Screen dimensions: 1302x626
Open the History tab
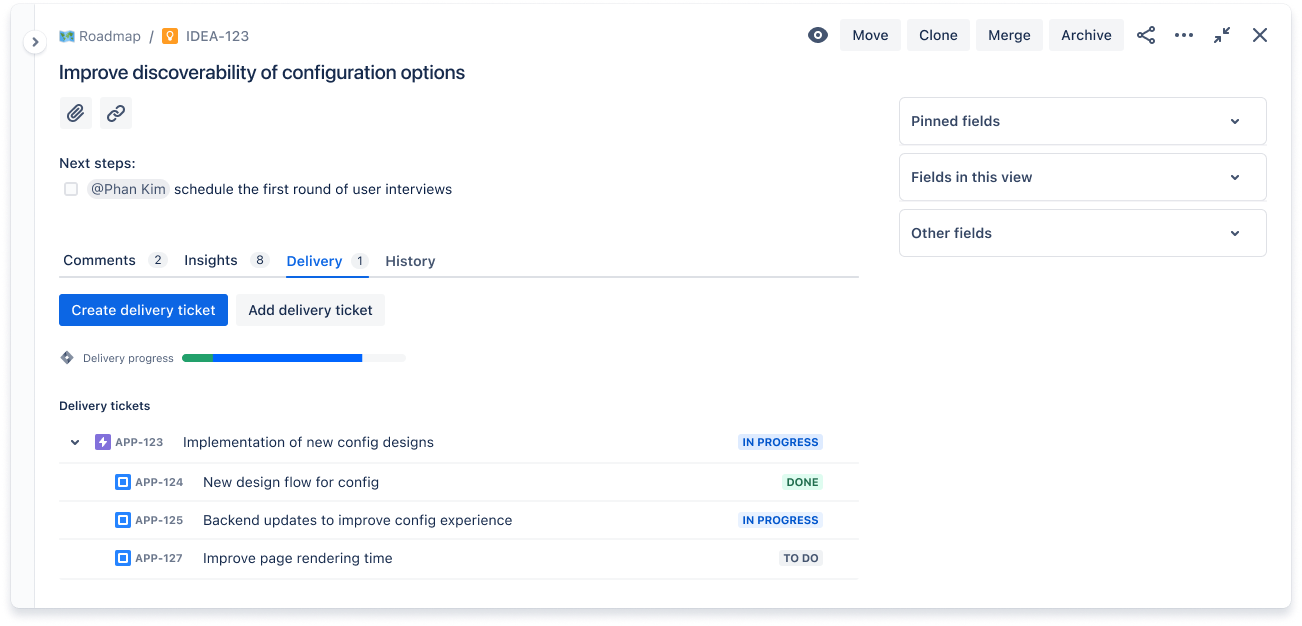click(x=410, y=260)
